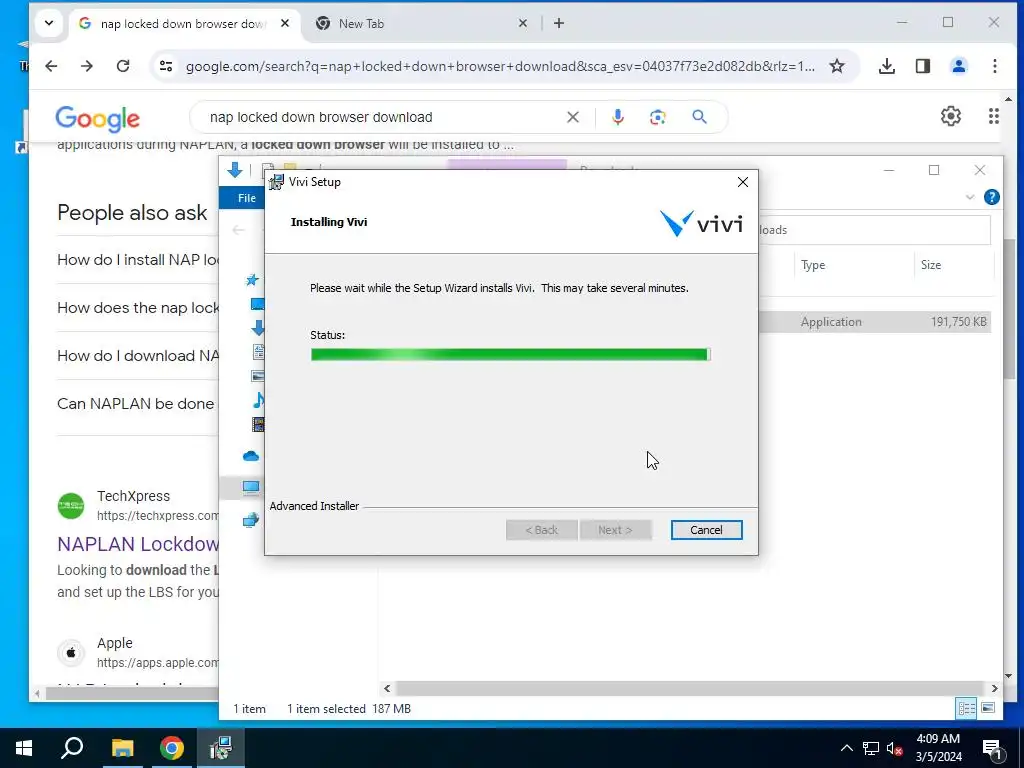
Task: Click the Explorer horizontal scrollbar
Action: (x=690, y=688)
